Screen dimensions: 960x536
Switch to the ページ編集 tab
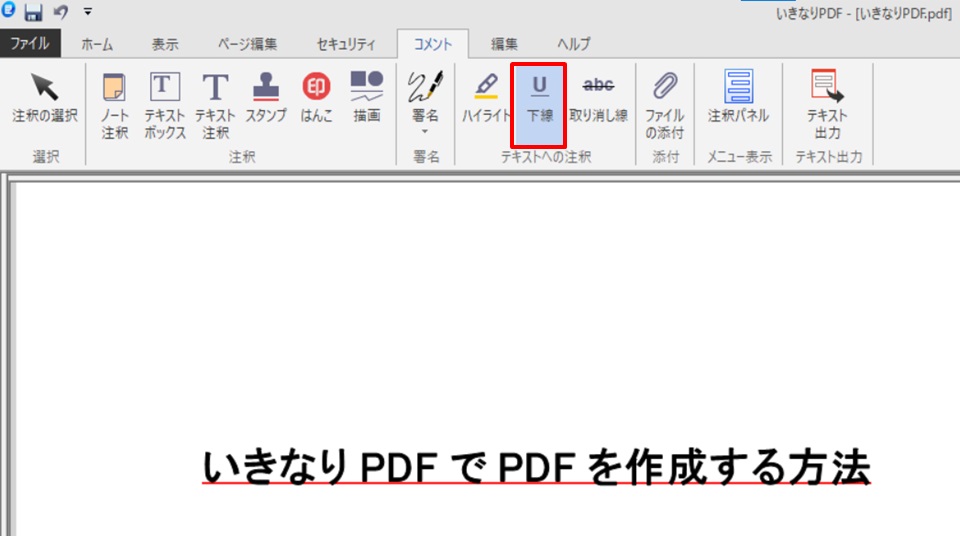248,44
